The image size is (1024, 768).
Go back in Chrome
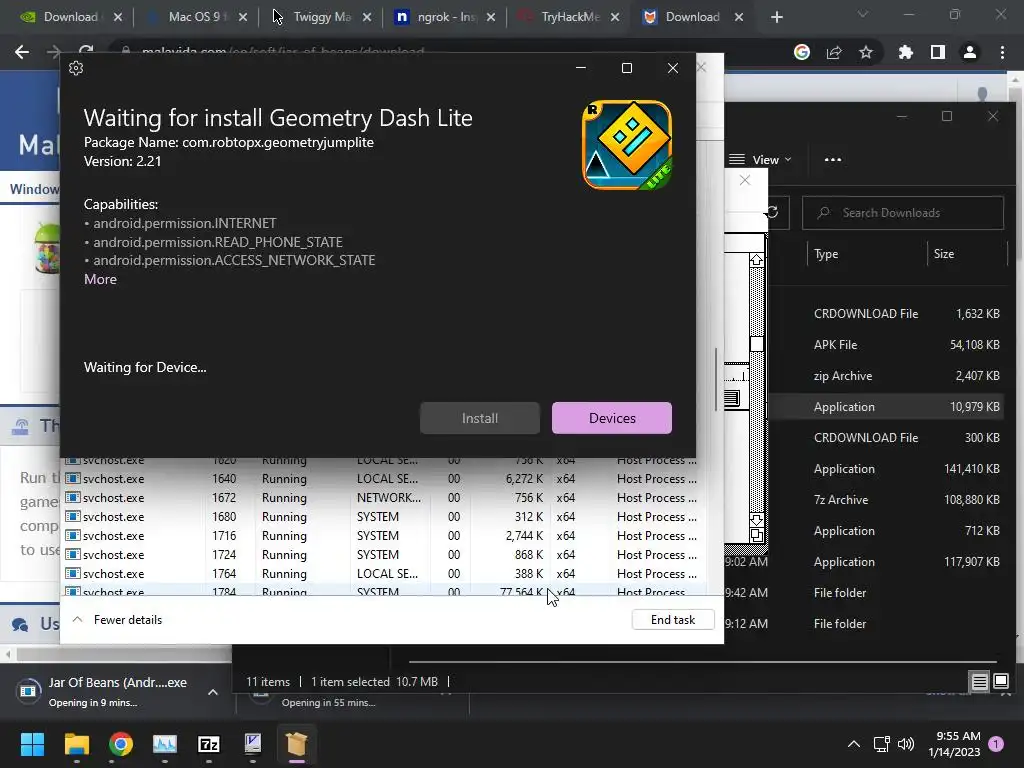coord(22,52)
